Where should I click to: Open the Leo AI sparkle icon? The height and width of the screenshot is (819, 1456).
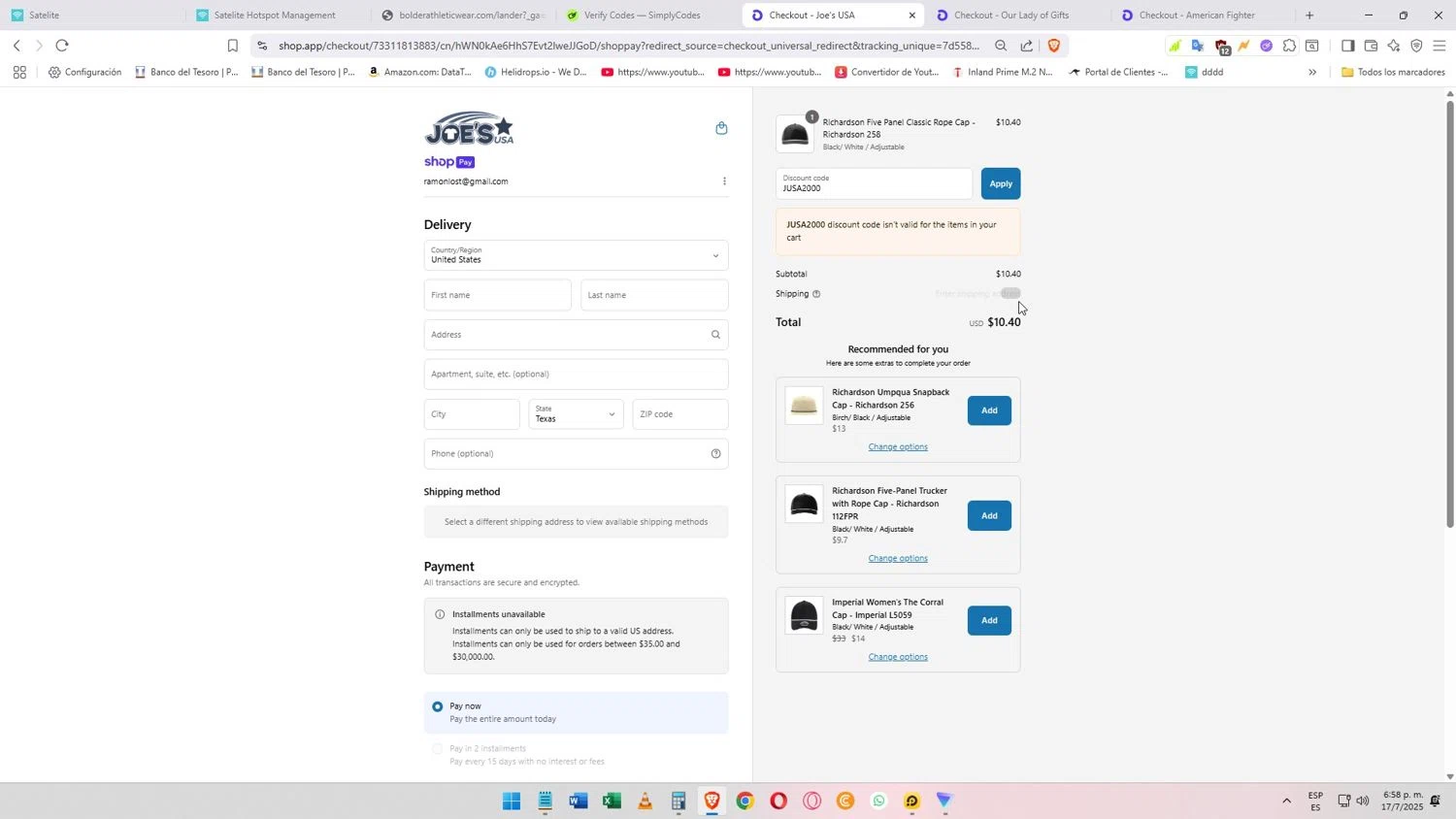pyautogui.click(x=1394, y=46)
